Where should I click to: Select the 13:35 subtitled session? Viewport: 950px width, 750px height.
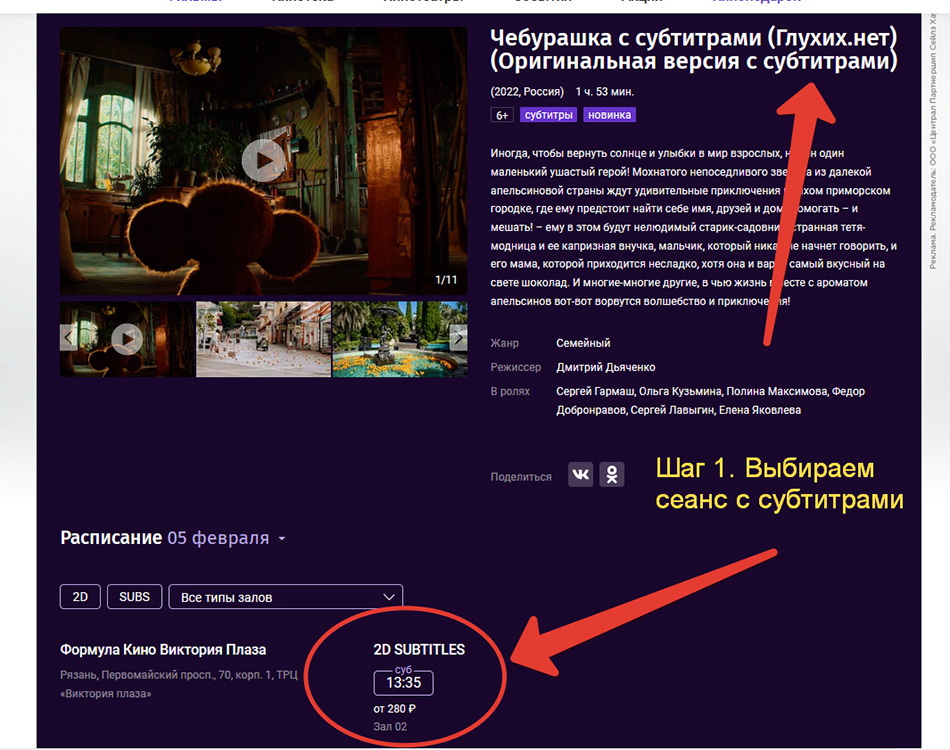point(404,683)
